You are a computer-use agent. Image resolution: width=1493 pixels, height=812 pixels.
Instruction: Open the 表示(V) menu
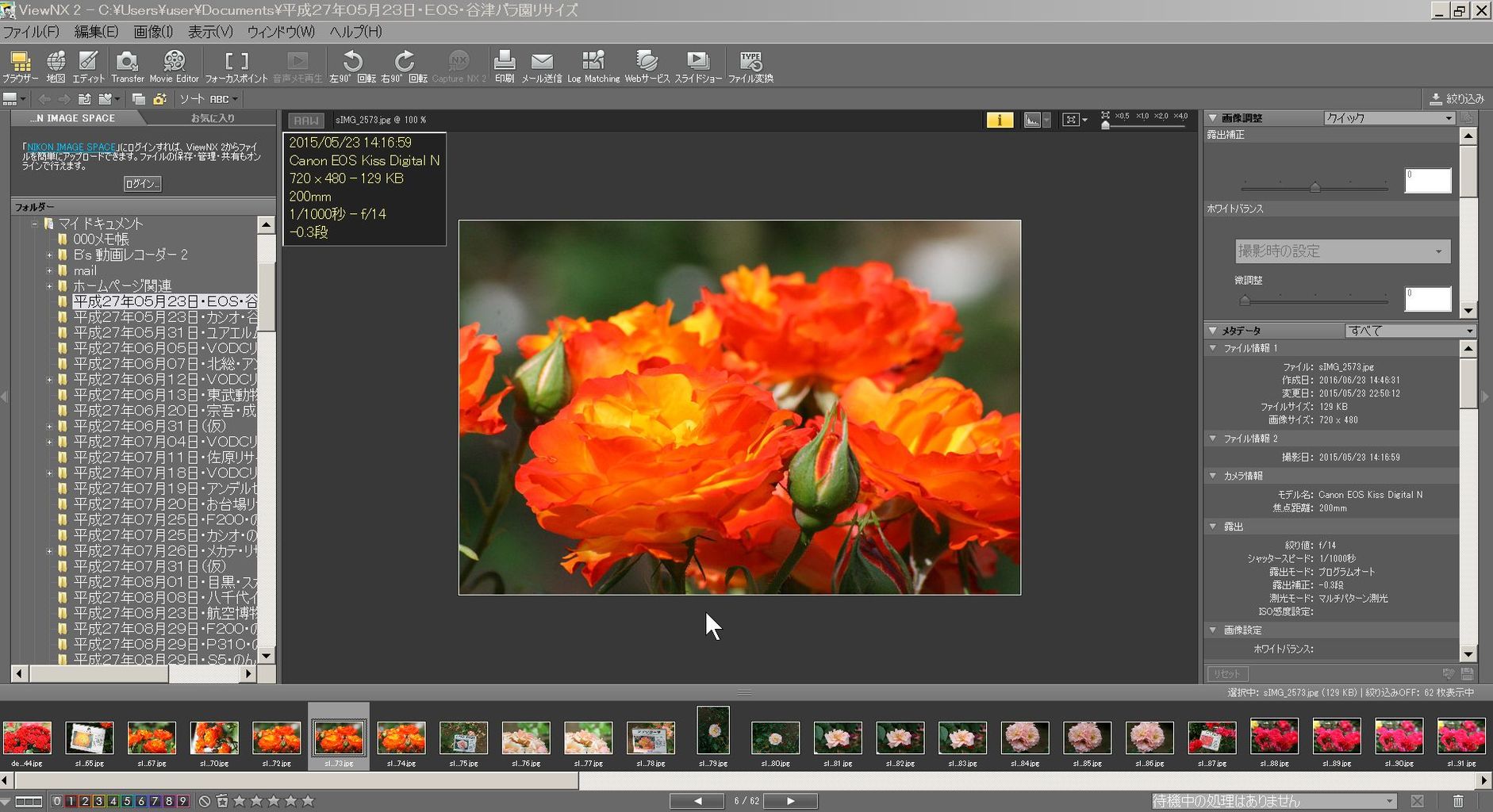(210, 32)
